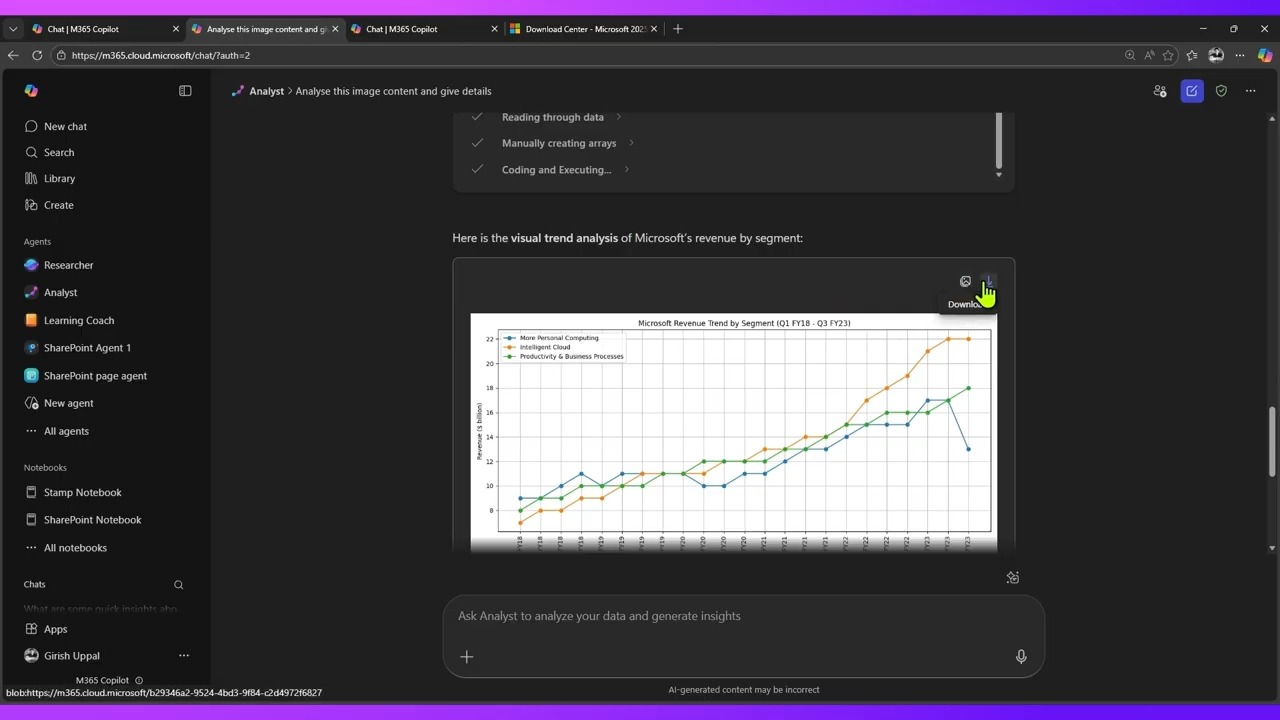This screenshot has height=720, width=1280.
Task: Collapse the sidebar navigation panel
Action: coord(185,91)
